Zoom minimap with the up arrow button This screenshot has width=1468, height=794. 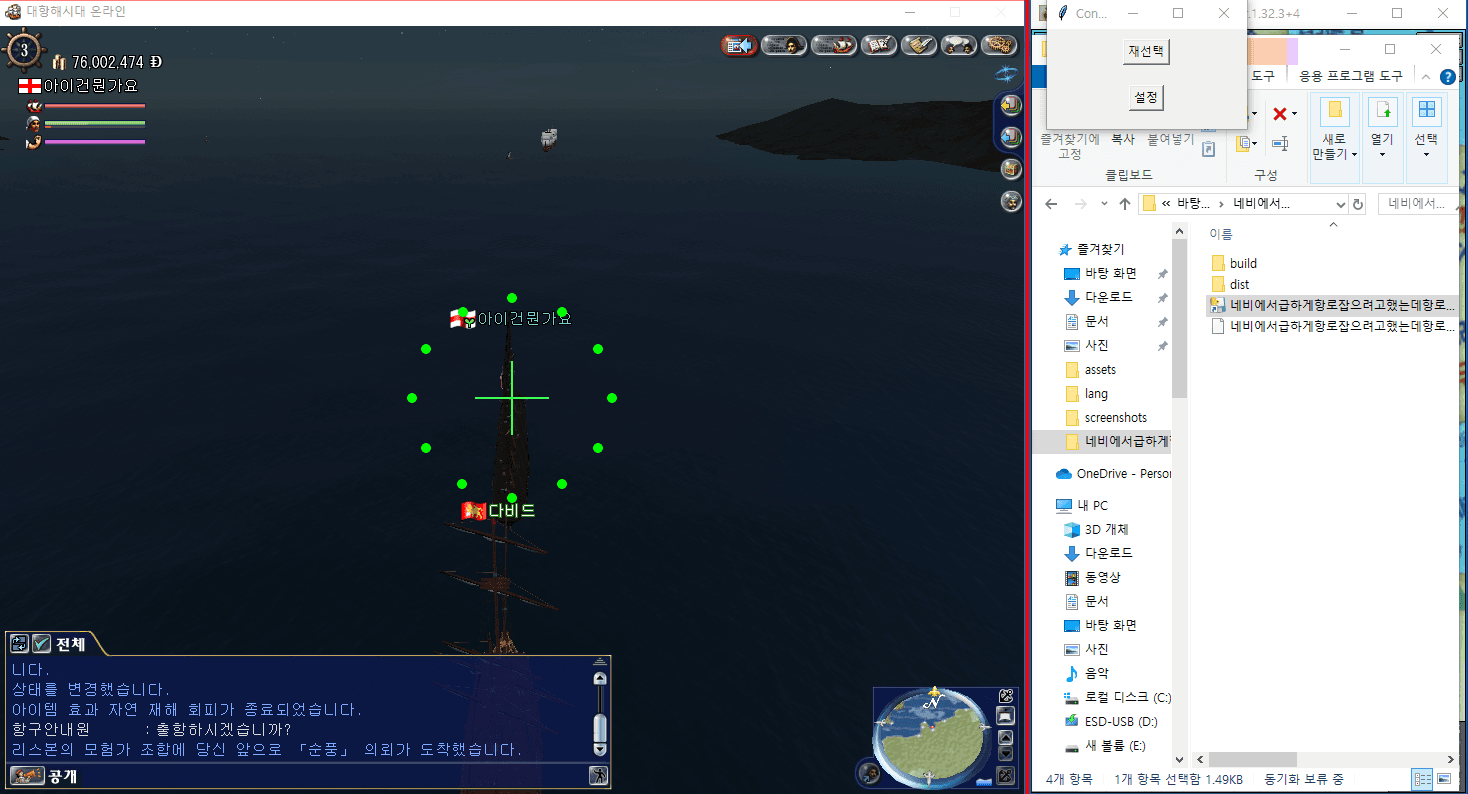pyautogui.click(x=1006, y=737)
